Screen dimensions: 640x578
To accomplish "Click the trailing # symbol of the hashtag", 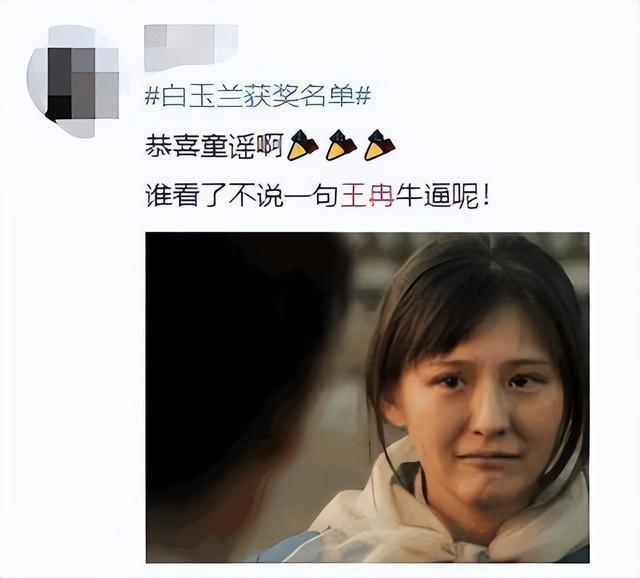I will [363, 97].
